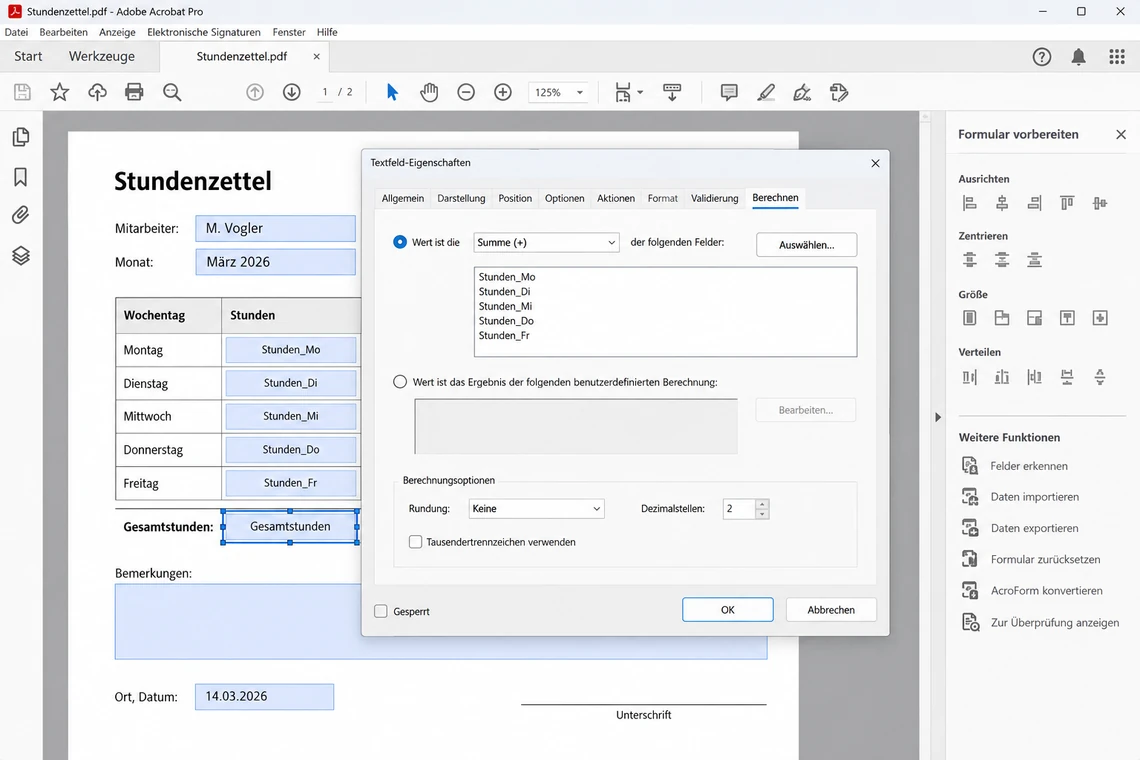Screen dimensions: 1140x760
Task: Choose the selection arrow tool
Action: pos(393,92)
